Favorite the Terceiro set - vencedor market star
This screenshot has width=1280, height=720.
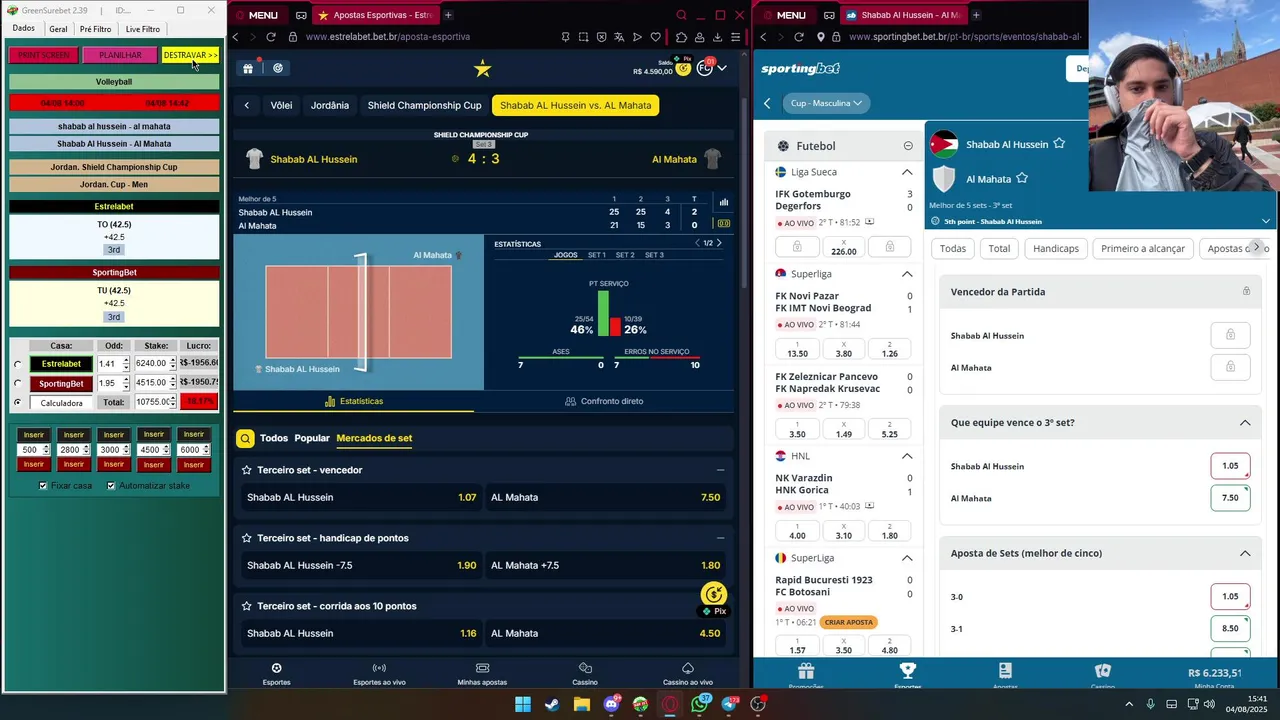click(247, 470)
